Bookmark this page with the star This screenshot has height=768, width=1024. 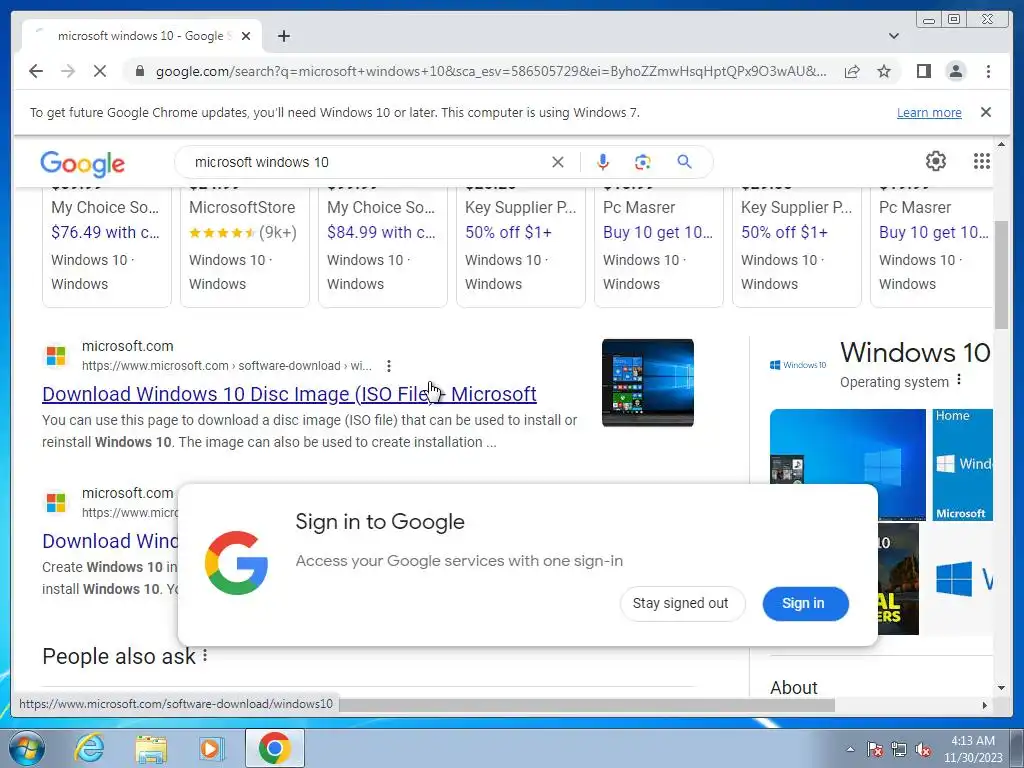(x=884, y=71)
